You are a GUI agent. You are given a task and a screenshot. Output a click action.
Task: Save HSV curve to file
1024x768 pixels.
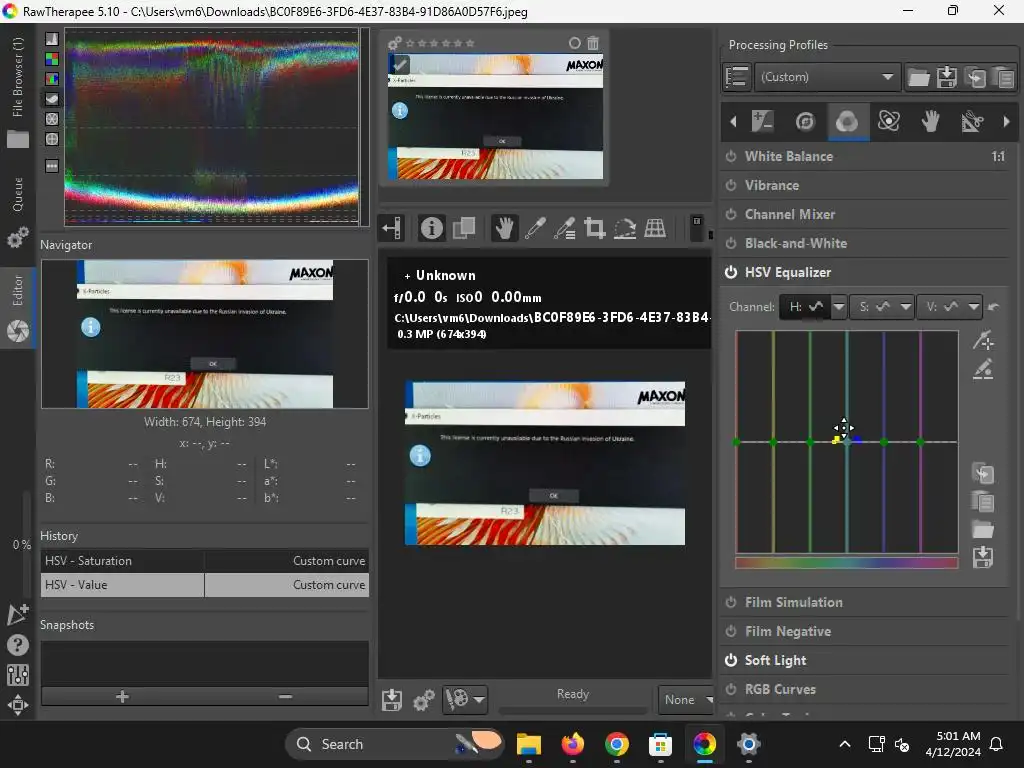click(983, 558)
